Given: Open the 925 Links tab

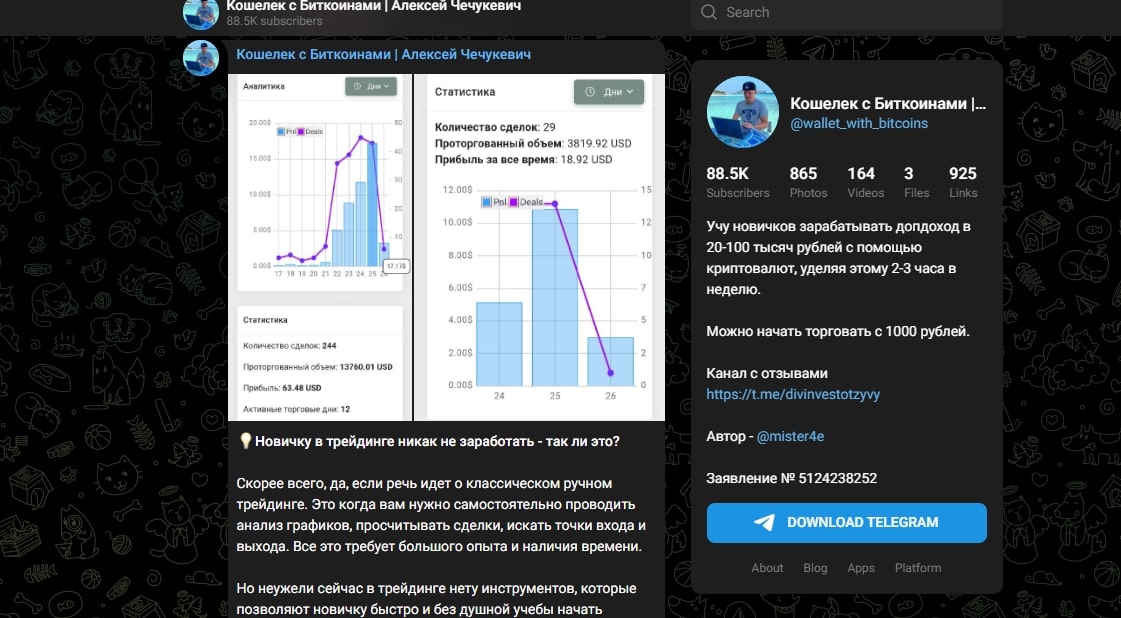Looking at the screenshot, I should (963, 182).
